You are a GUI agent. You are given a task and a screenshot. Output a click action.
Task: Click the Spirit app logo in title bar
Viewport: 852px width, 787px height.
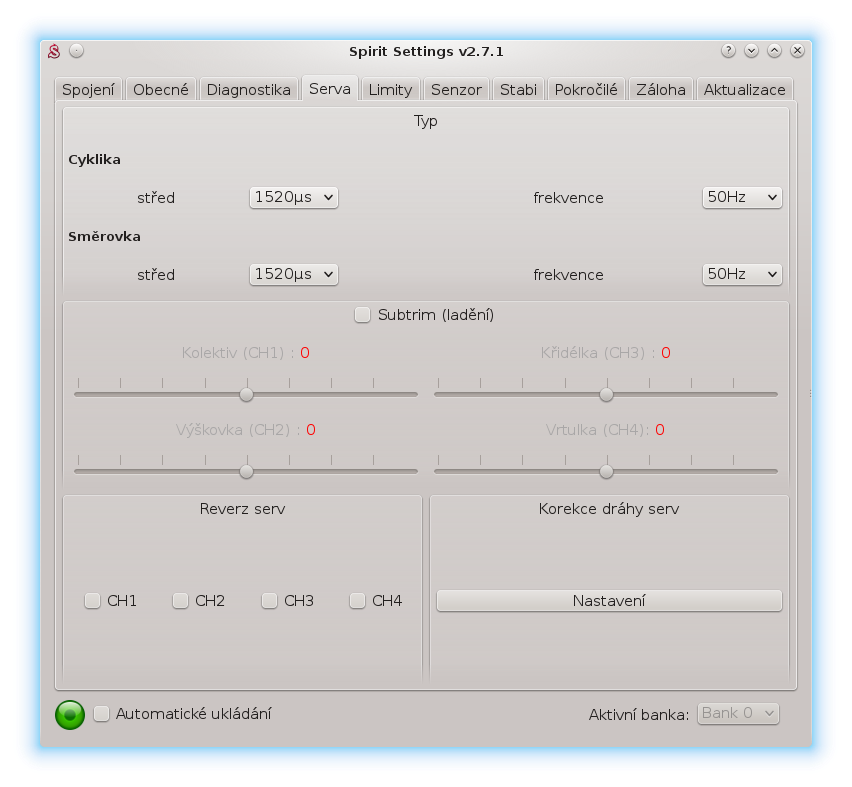(x=57, y=51)
